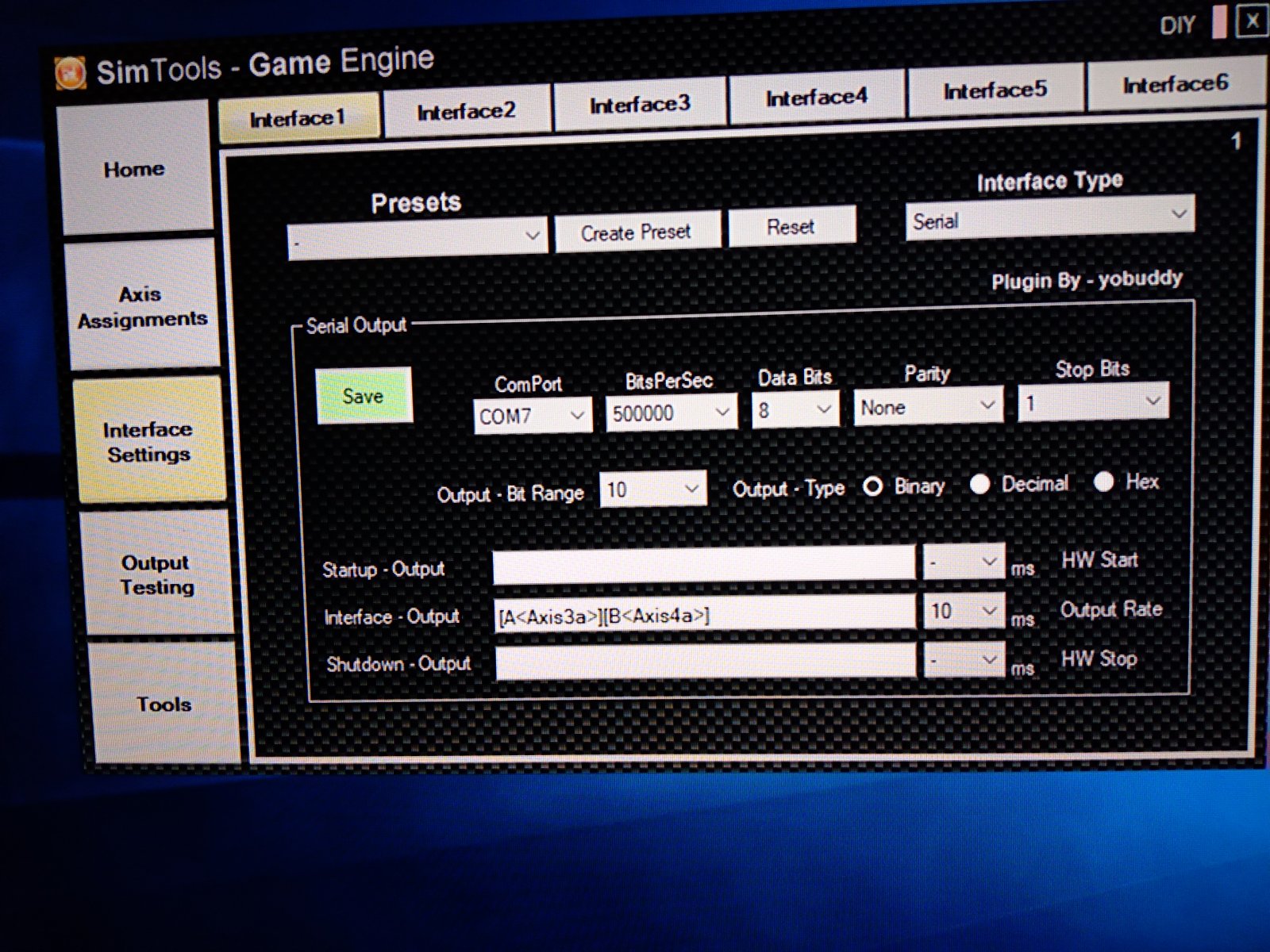The image size is (1270, 952).
Task: Click the Interface - Output text field
Action: pyautogui.click(x=705, y=613)
